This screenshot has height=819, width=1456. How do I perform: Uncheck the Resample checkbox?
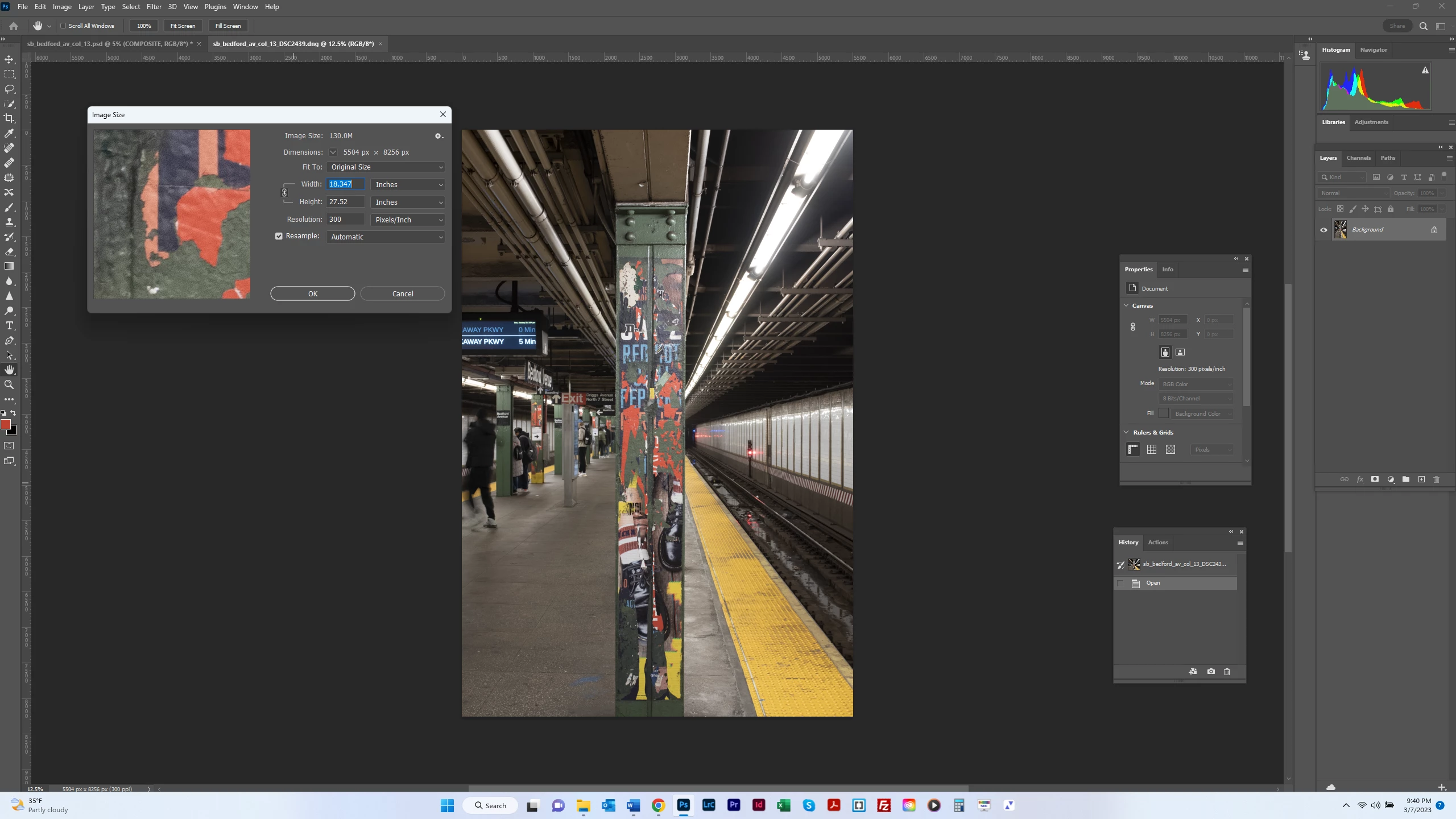[x=279, y=236]
